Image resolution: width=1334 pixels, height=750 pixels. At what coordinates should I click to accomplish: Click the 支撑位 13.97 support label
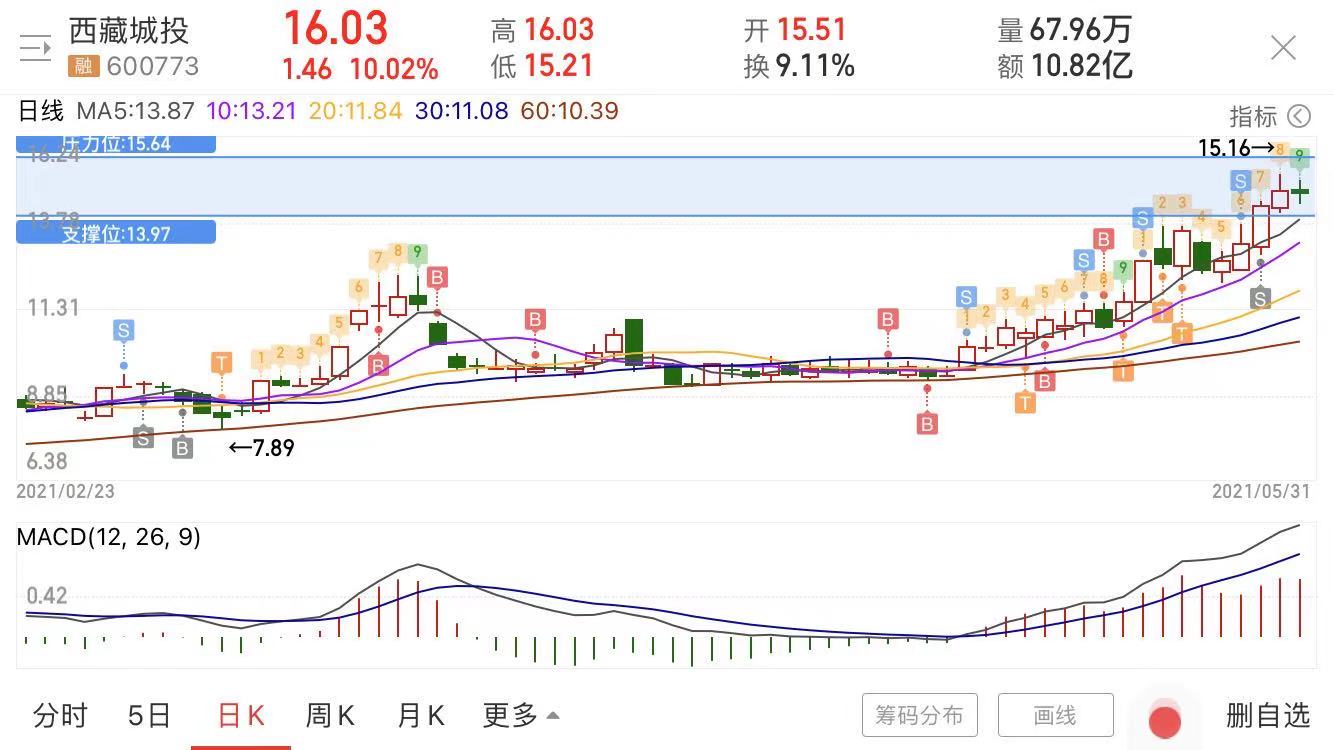[x=116, y=234]
